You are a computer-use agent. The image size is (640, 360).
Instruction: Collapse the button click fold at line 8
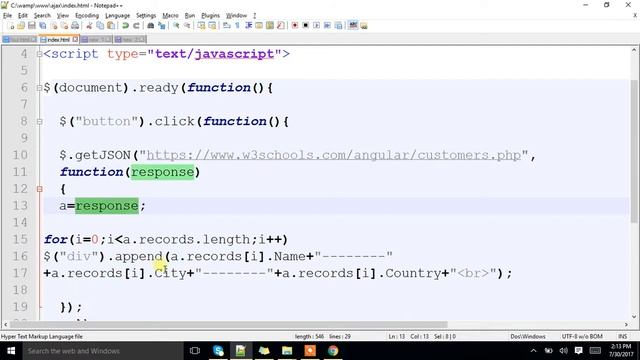40,122
